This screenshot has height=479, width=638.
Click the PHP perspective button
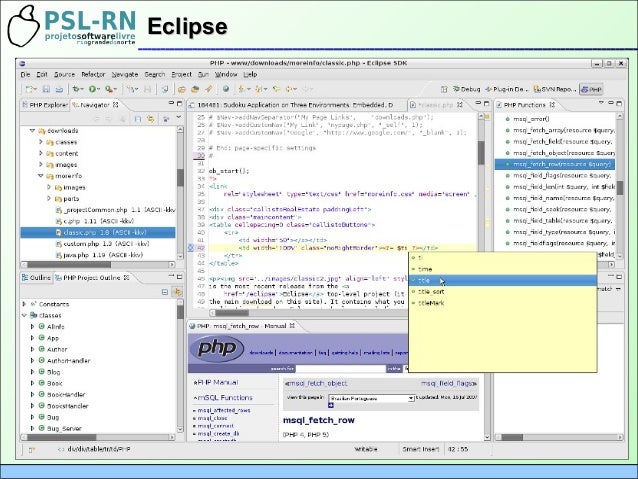592,89
